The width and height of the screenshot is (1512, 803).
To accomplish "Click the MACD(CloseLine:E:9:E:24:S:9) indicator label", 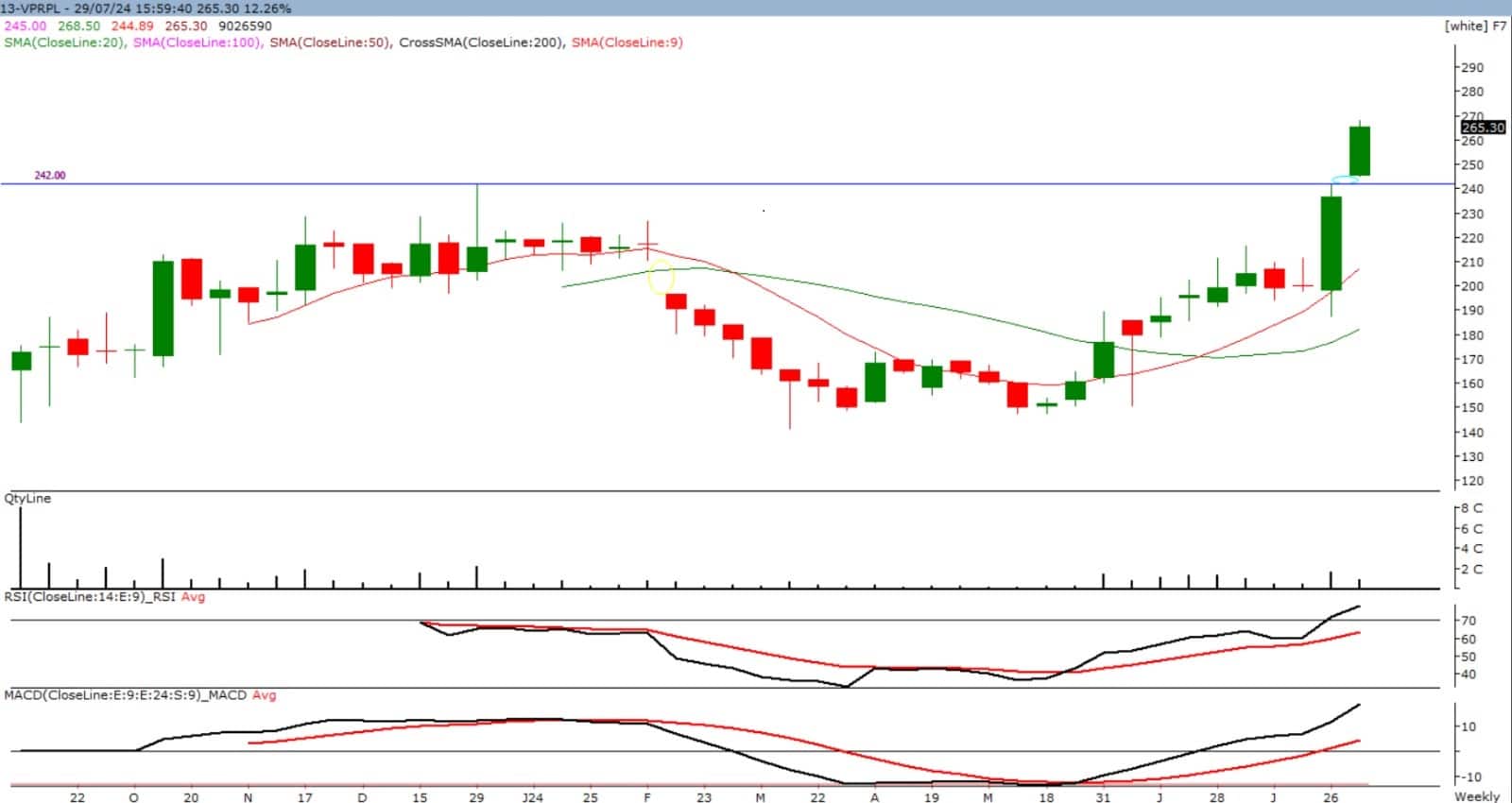I will click(125, 695).
